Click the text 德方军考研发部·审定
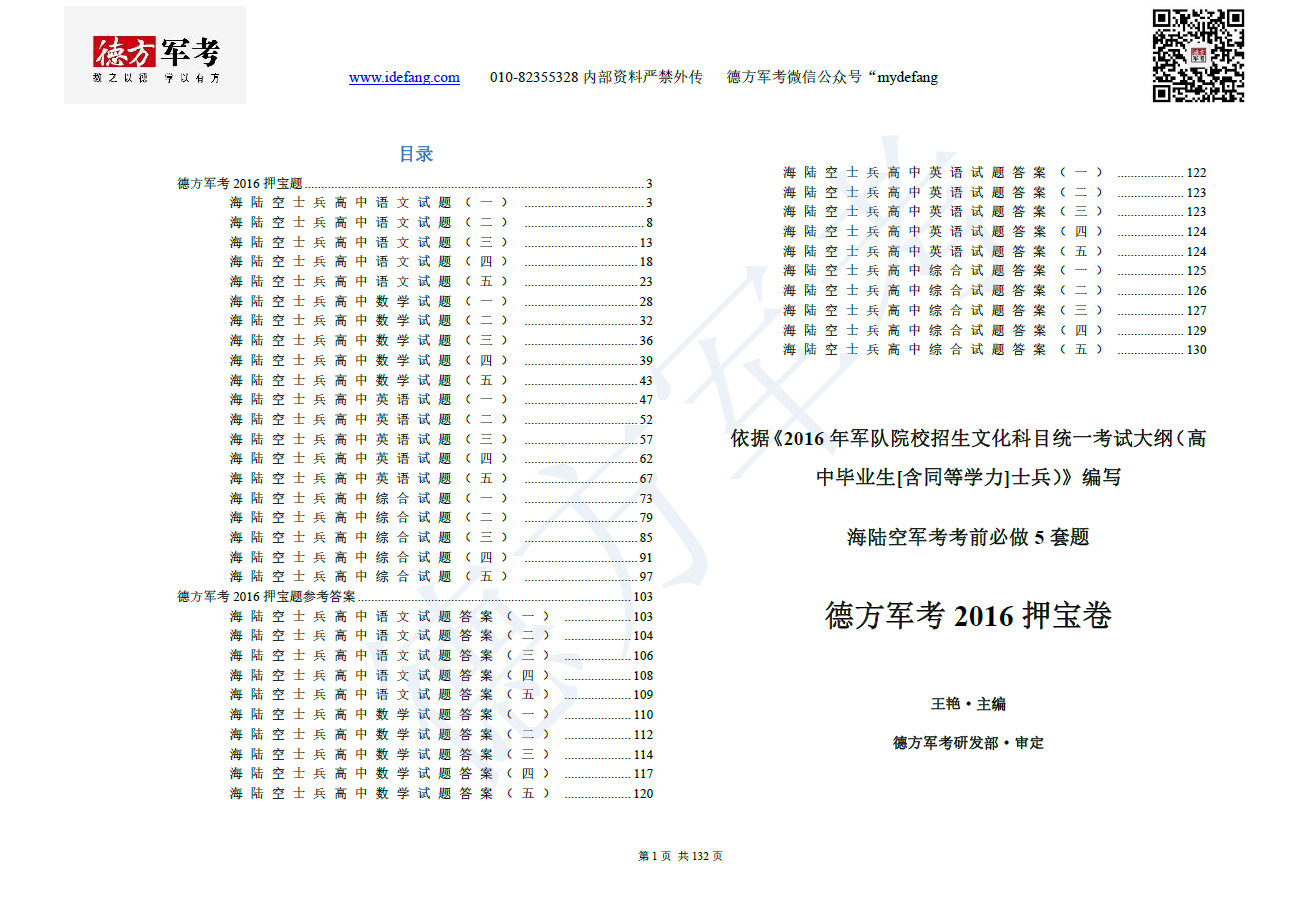The width and height of the screenshot is (1308, 918). point(968,743)
